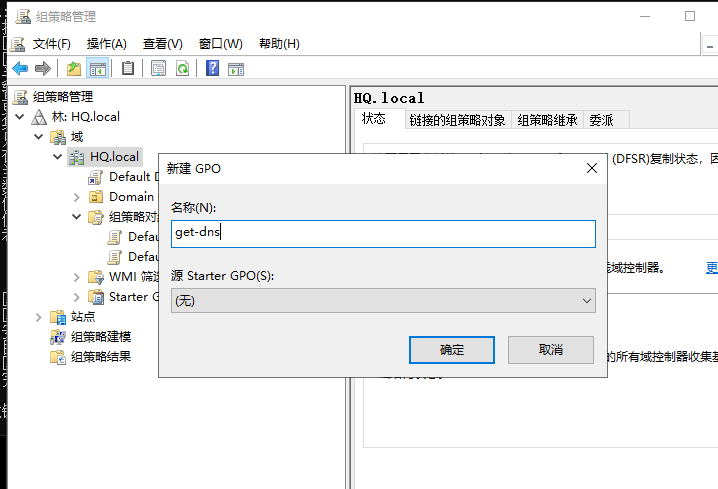Click the Up one level folder icon

(x=74, y=69)
